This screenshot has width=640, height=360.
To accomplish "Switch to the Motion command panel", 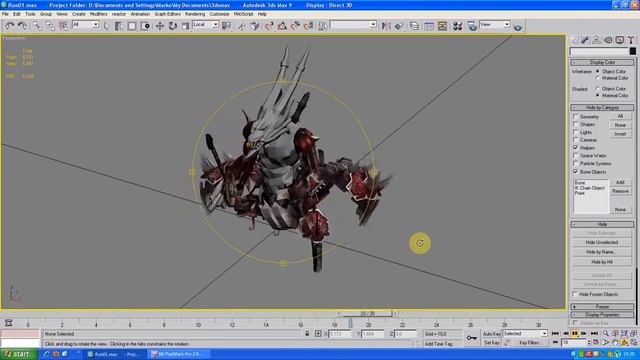I will (608, 40).
